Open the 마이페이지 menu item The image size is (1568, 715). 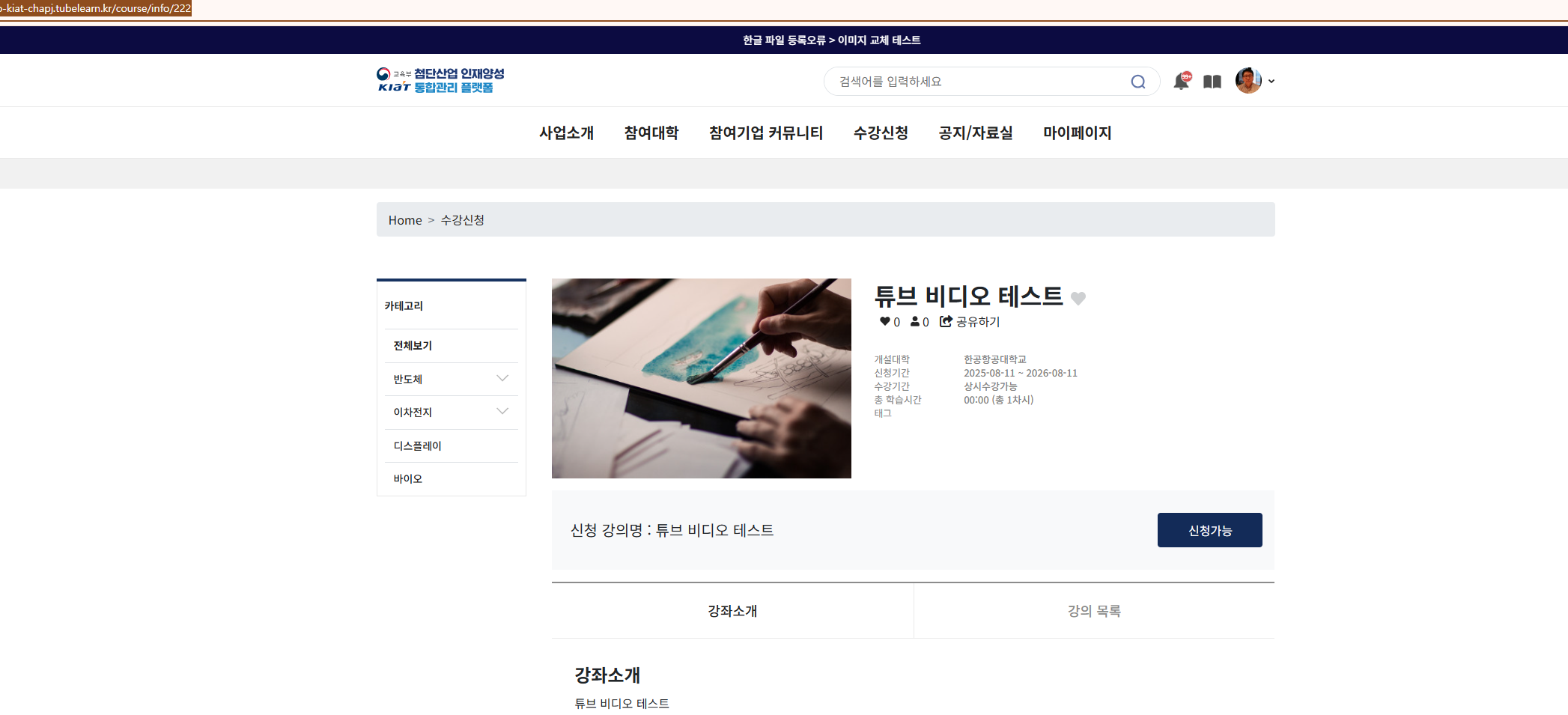click(x=1076, y=133)
